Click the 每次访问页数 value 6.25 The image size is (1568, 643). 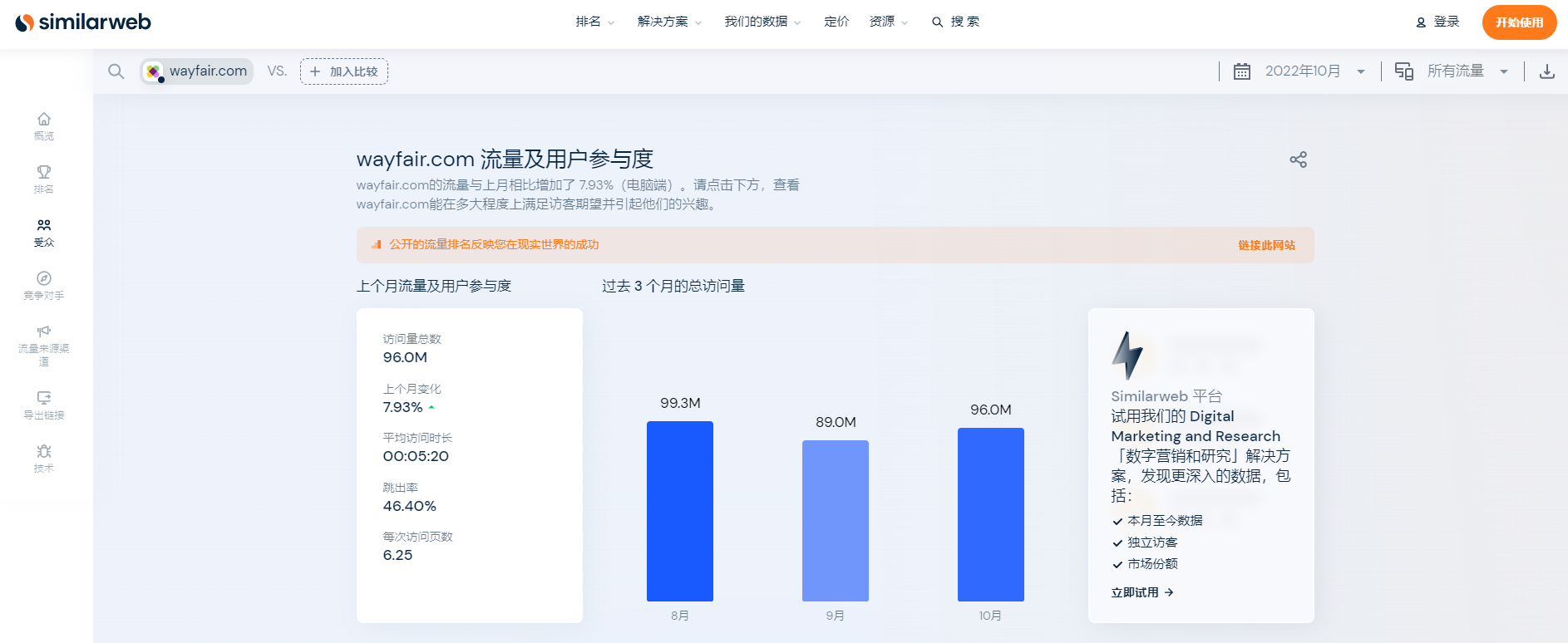tap(397, 555)
